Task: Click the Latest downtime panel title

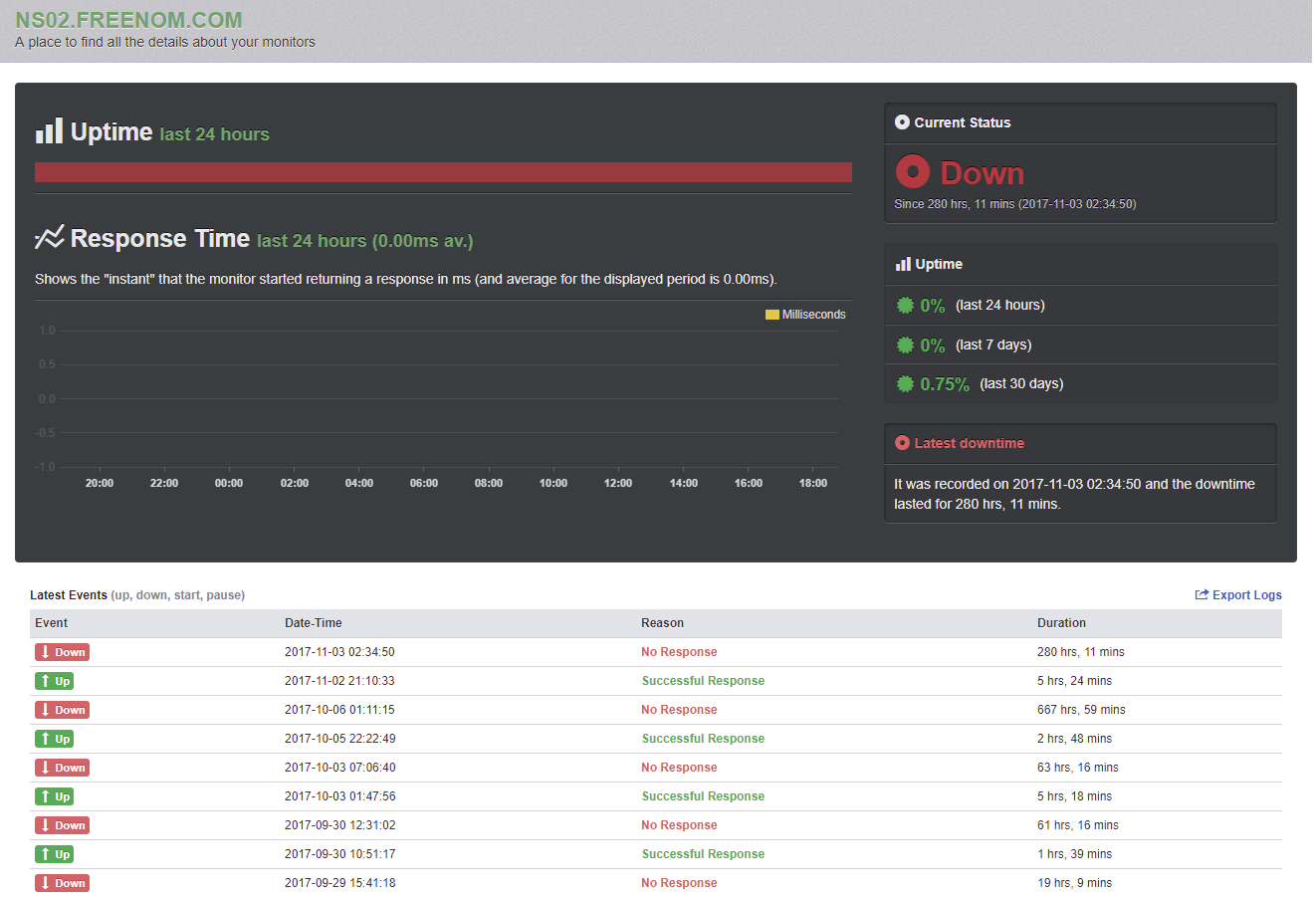Action: pos(969,443)
